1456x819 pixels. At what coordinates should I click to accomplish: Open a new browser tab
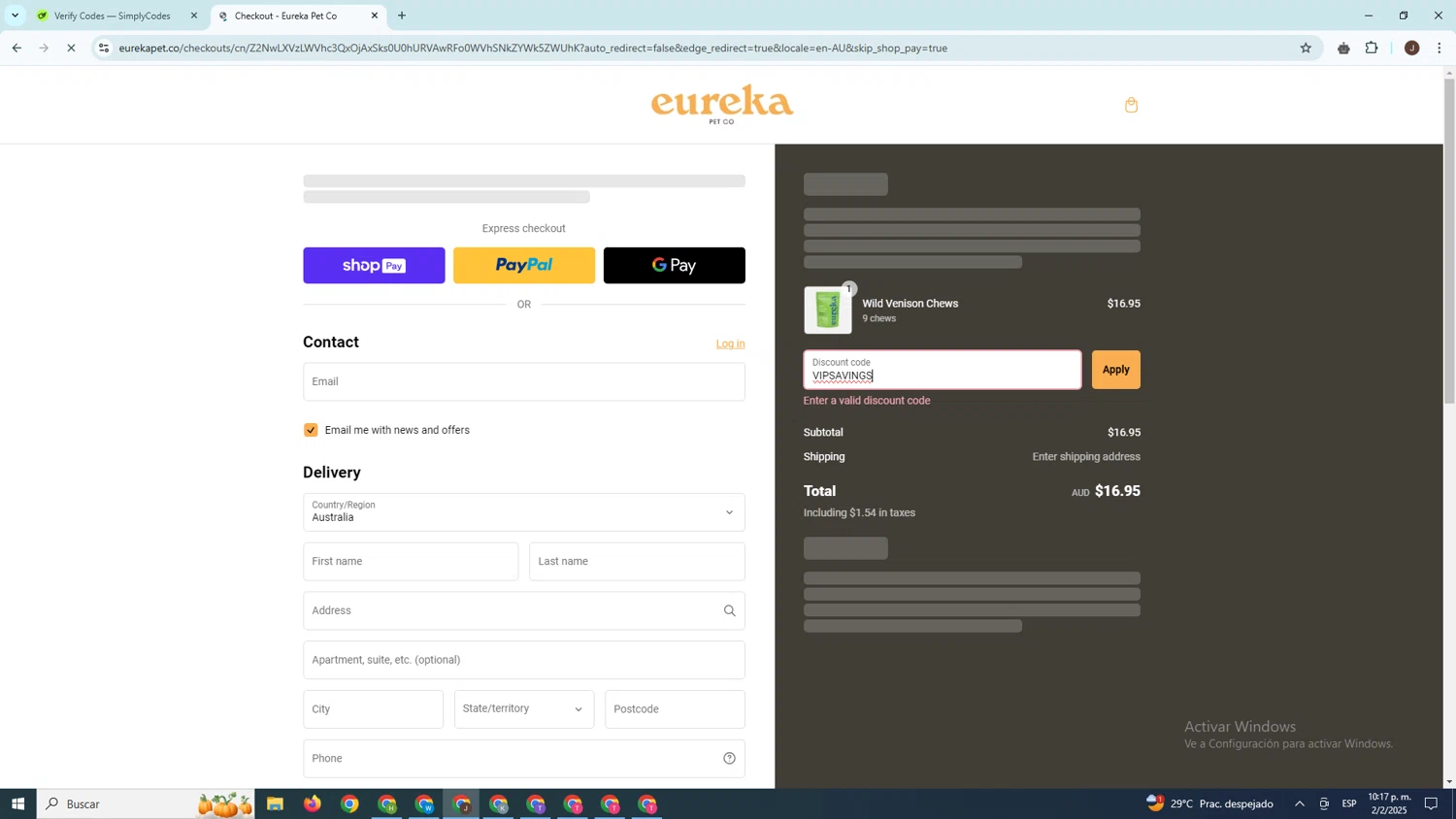(x=402, y=16)
